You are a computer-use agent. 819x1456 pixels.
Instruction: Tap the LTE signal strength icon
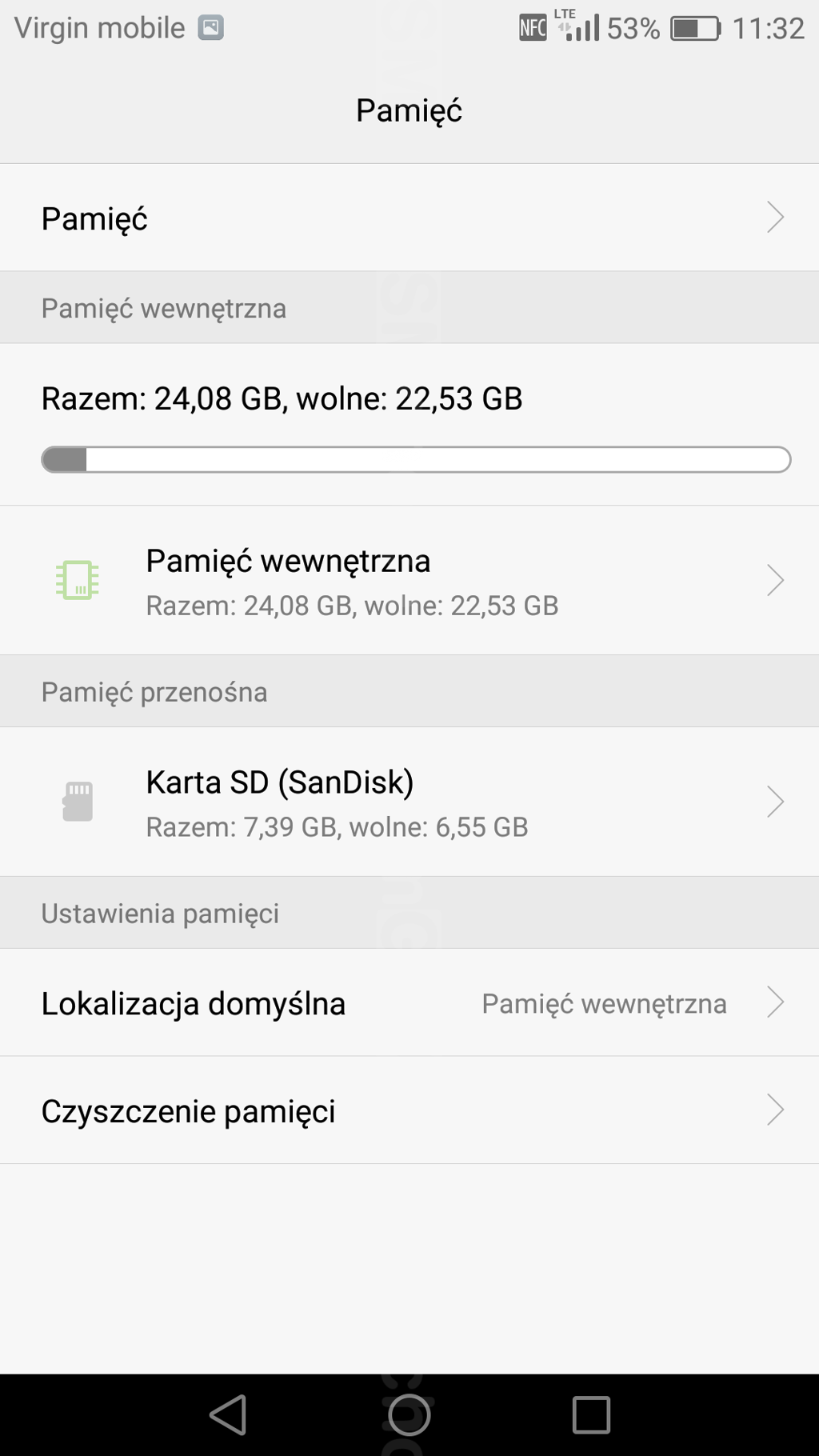point(578,26)
